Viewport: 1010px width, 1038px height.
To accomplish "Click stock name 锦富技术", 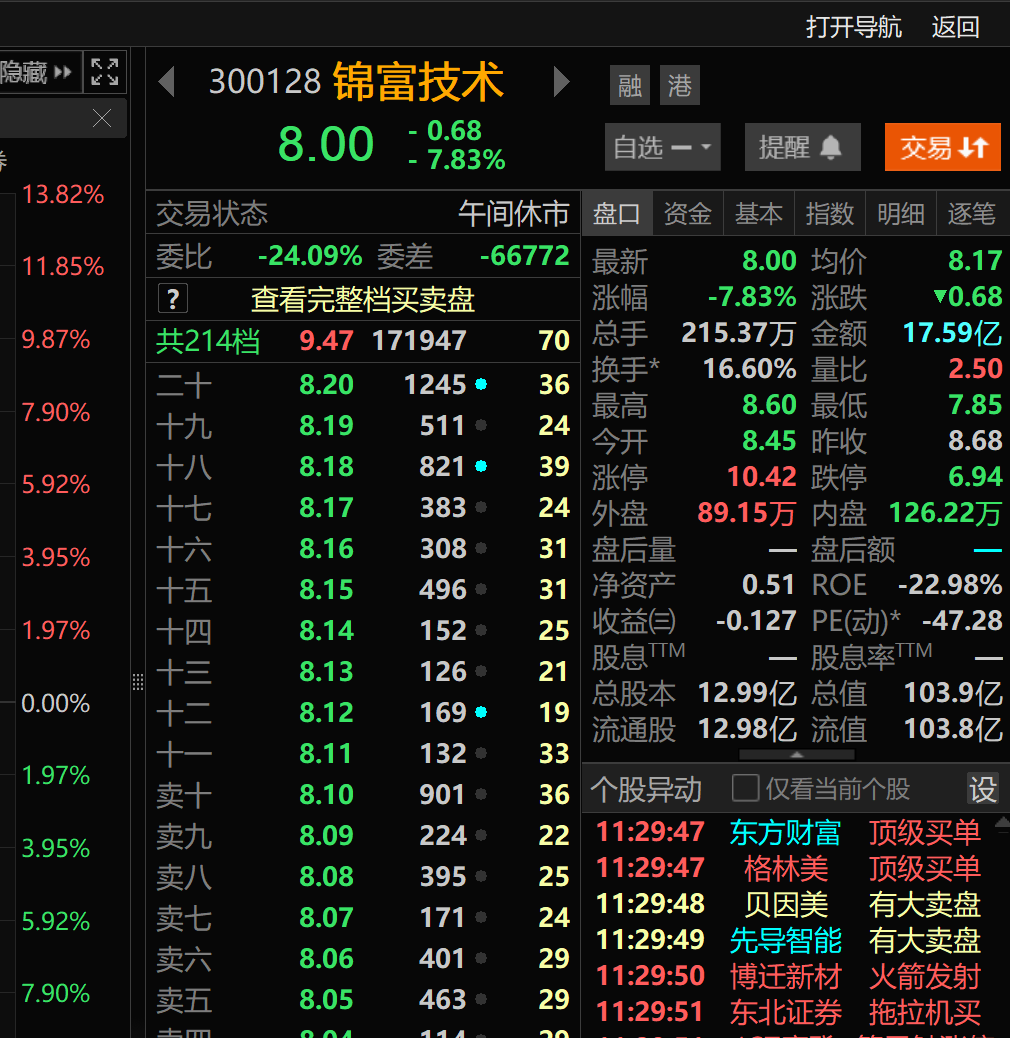I will (418, 82).
